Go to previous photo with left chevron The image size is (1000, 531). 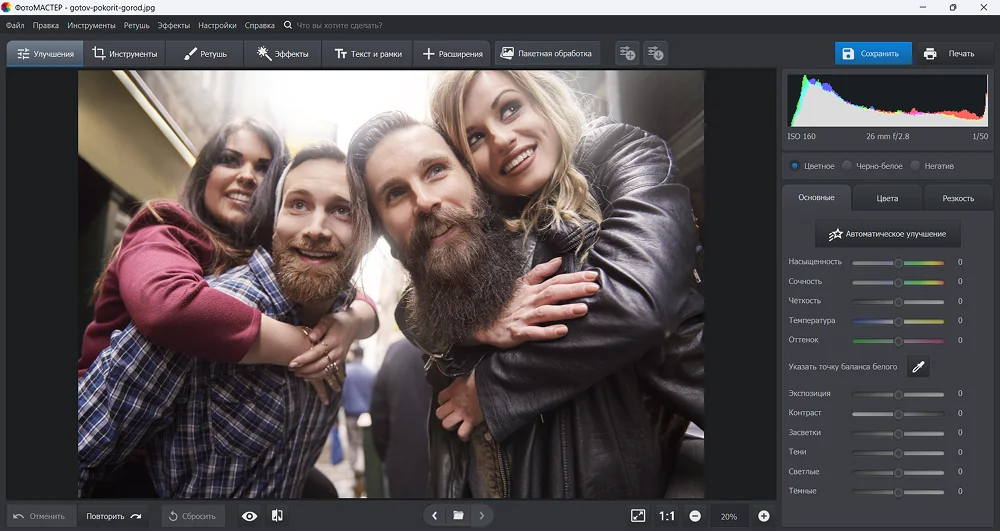(434, 516)
